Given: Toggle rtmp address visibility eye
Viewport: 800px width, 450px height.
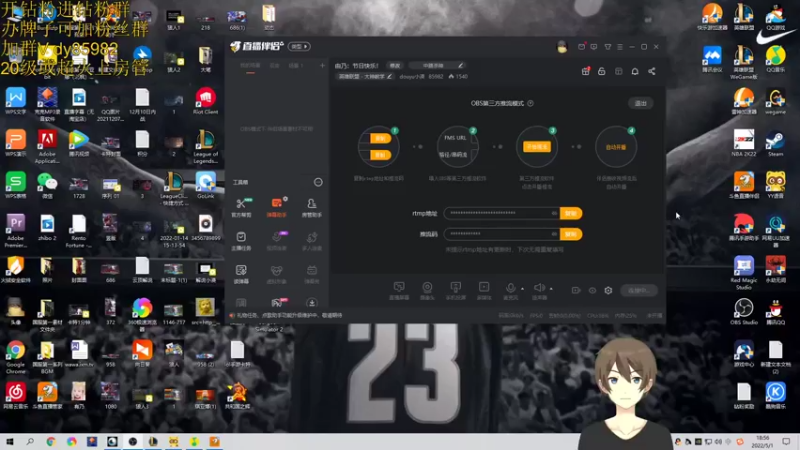Looking at the screenshot, I should coord(554,213).
